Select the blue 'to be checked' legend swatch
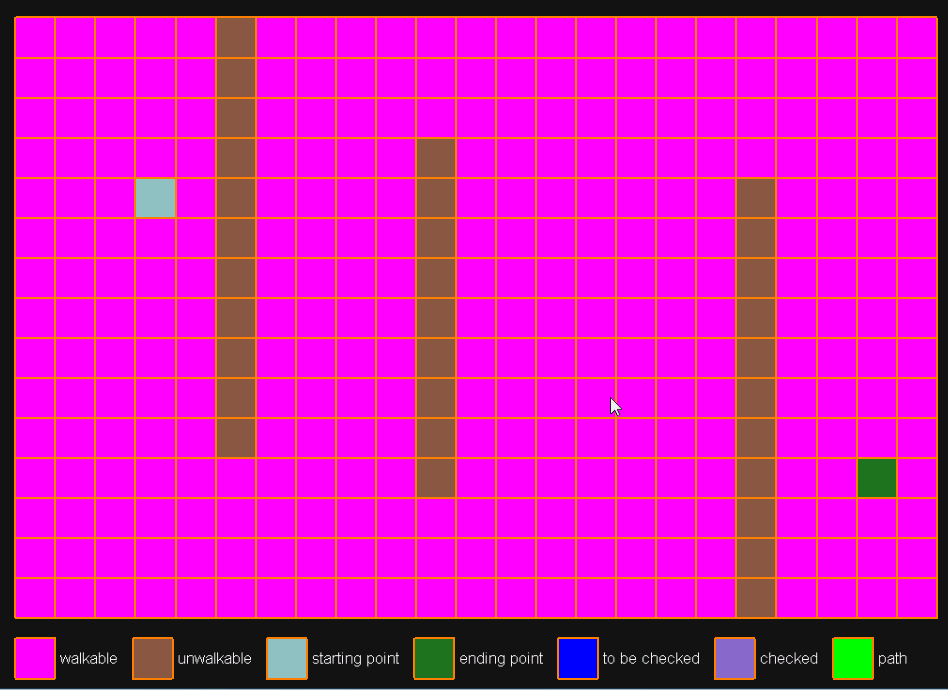This screenshot has width=948, height=690. [578, 658]
